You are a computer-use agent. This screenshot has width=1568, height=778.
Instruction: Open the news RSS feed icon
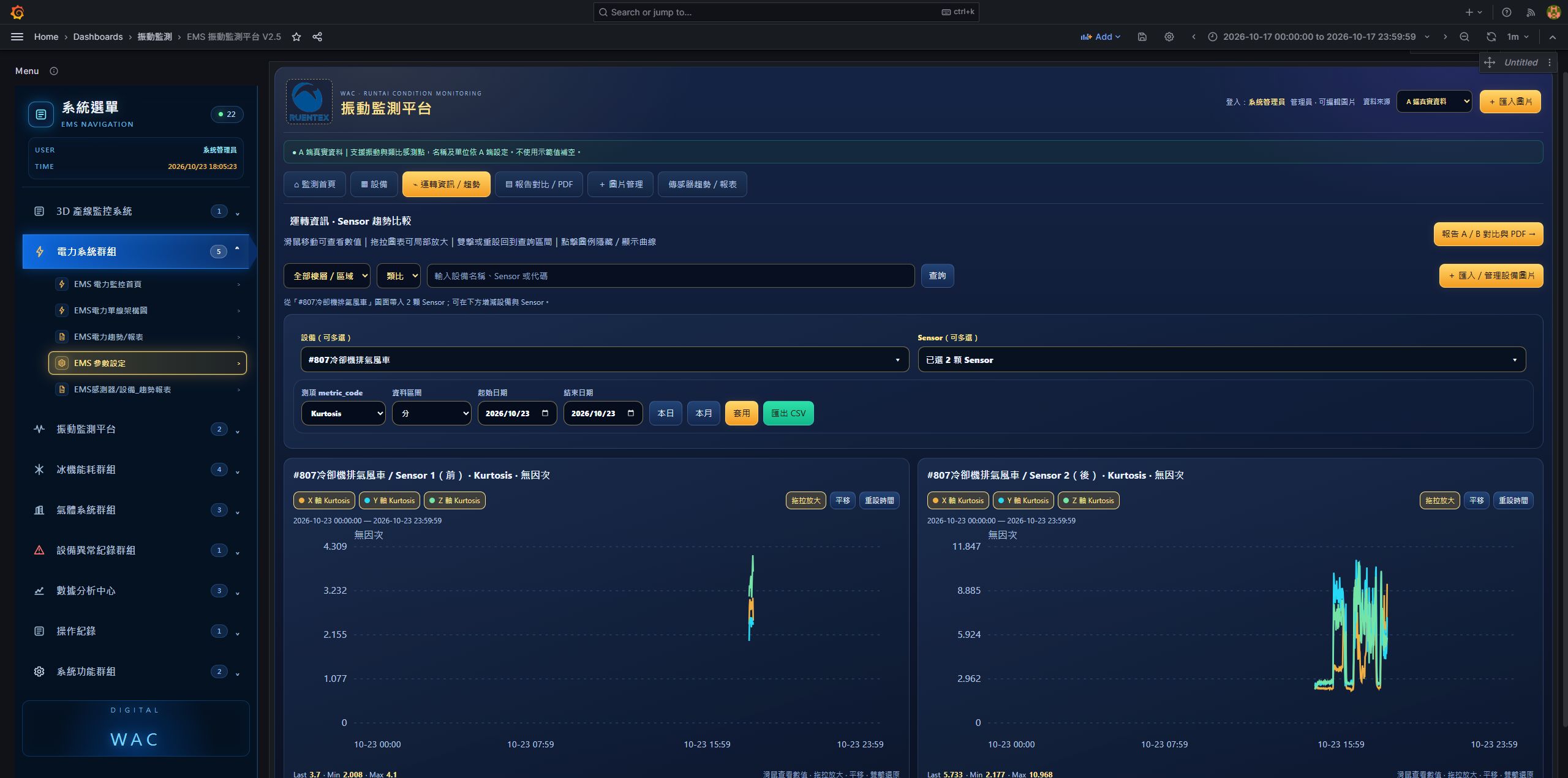(1530, 12)
